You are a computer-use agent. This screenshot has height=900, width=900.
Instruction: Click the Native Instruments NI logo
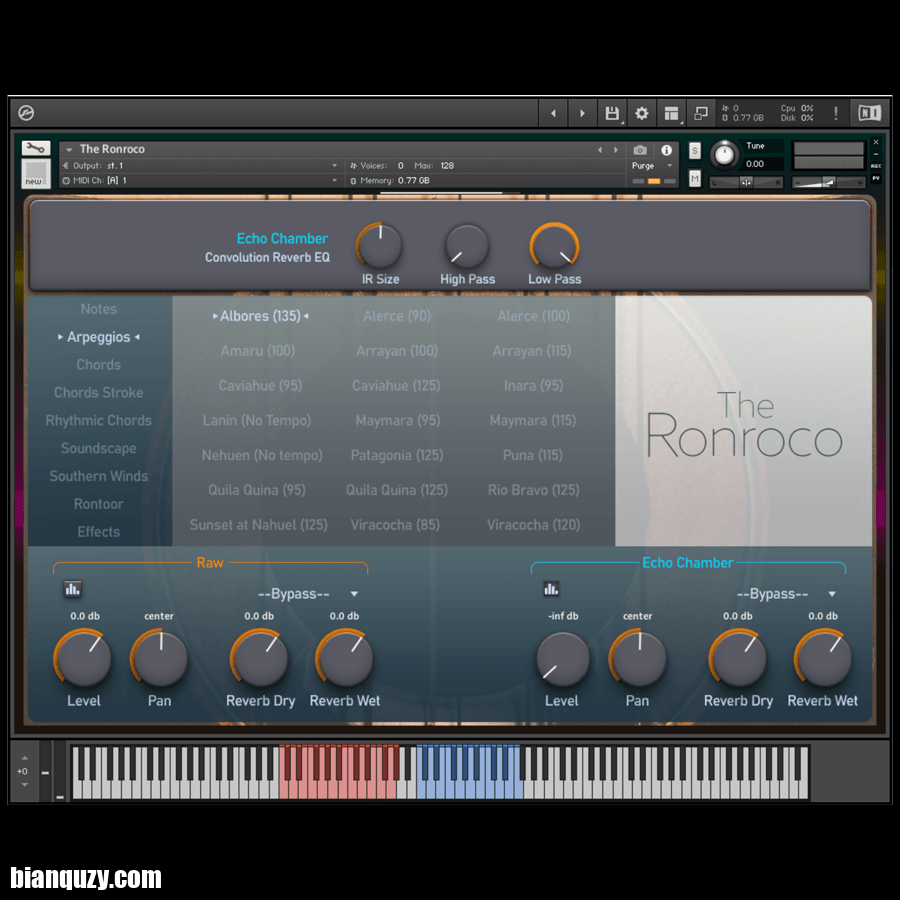pos(869,113)
